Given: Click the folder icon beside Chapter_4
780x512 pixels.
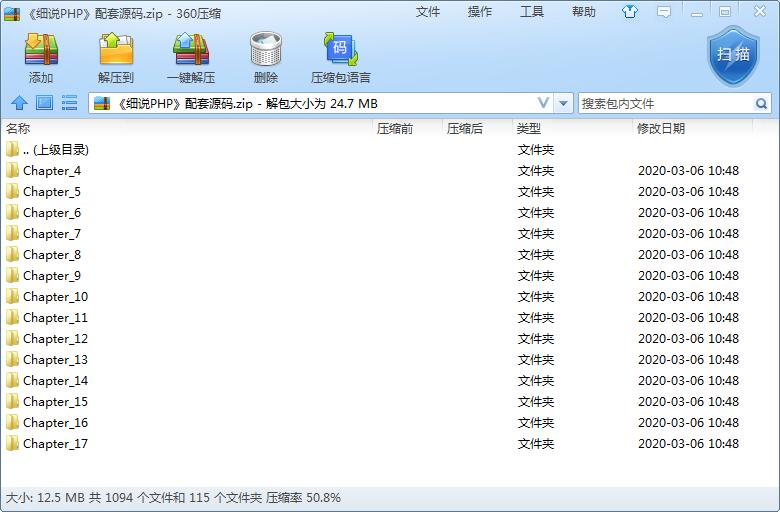Looking at the screenshot, I should click(12, 171).
